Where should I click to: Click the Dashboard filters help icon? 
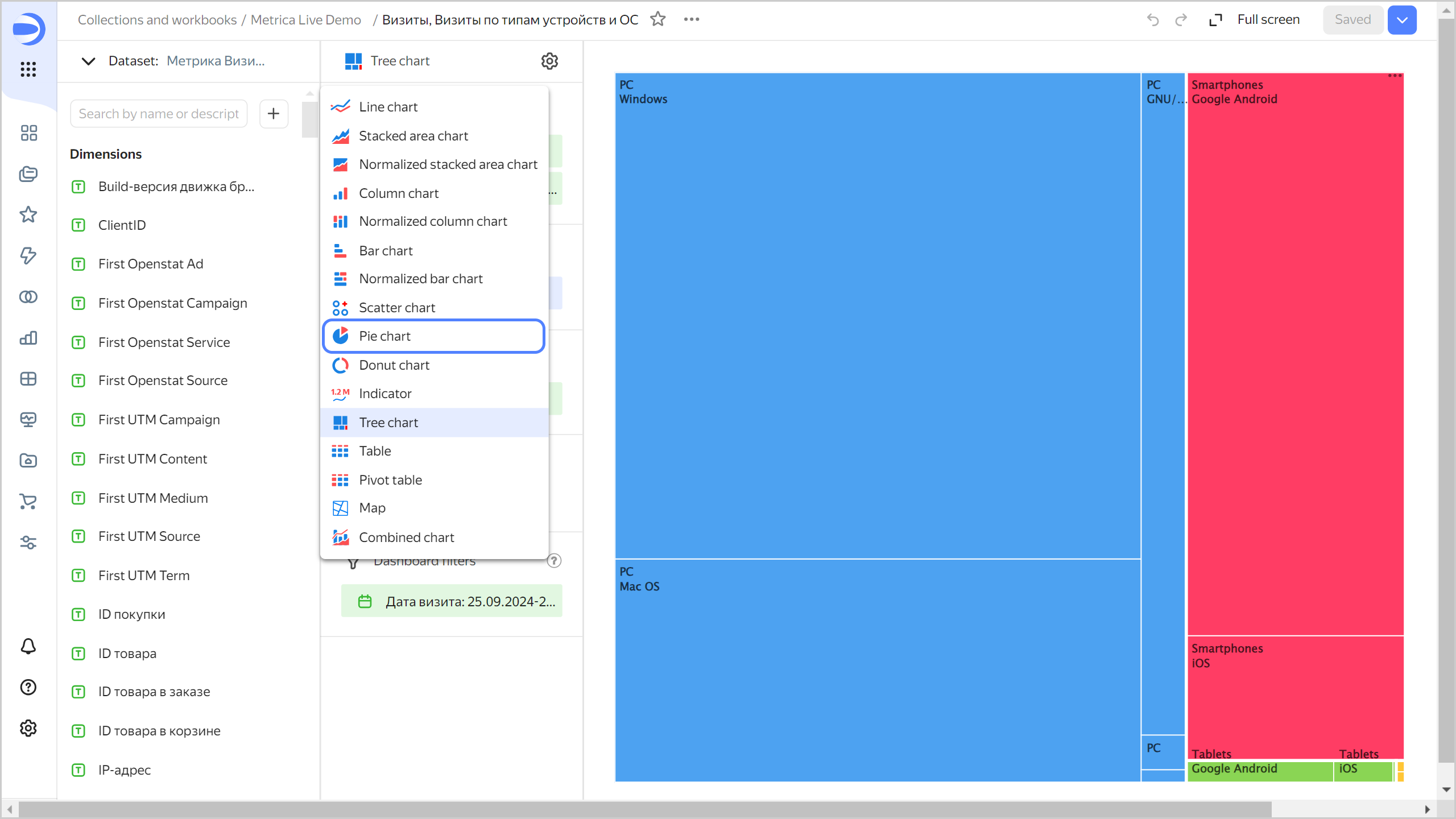[554, 561]
